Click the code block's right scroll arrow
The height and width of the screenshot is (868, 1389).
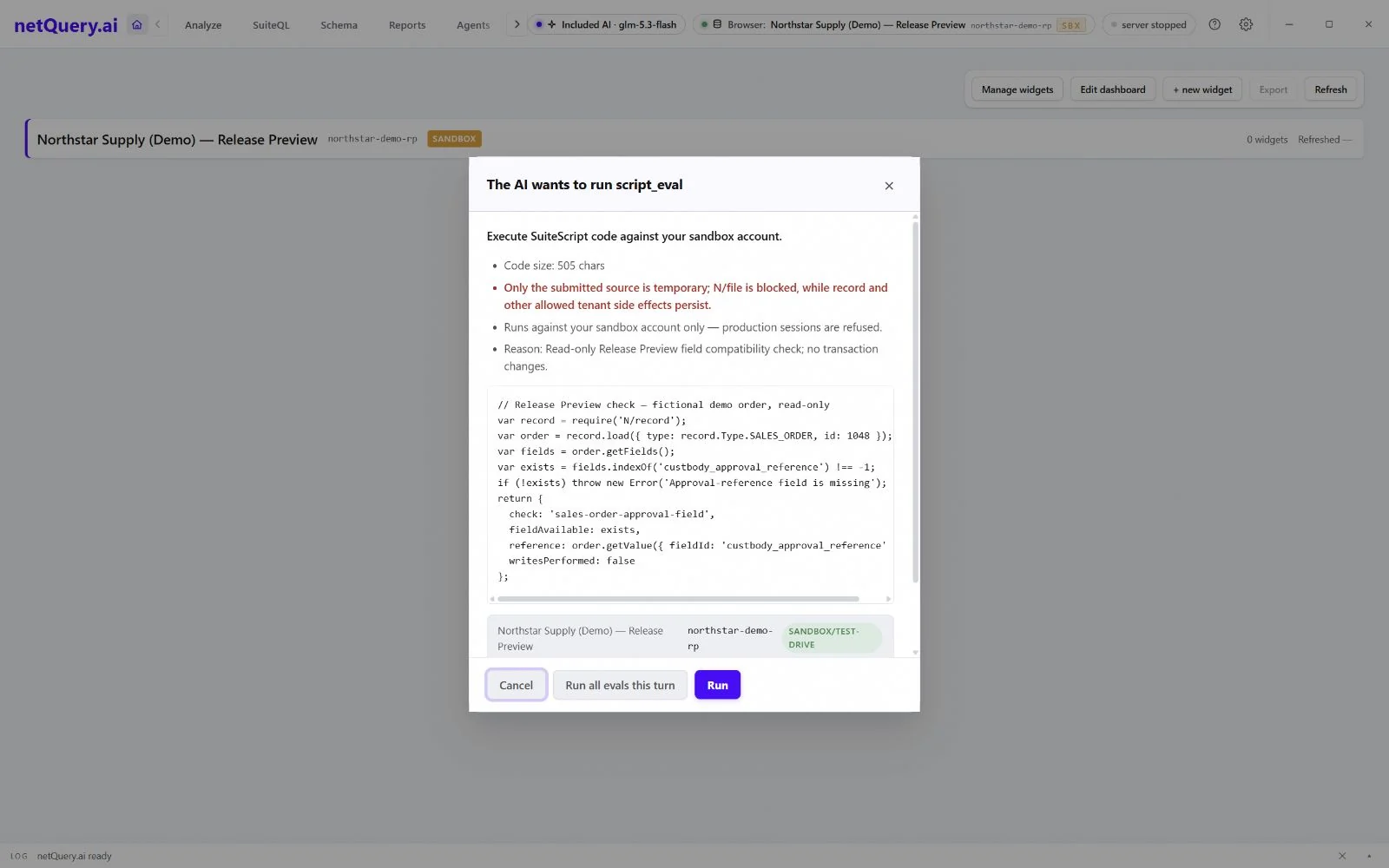pos(888,599)
